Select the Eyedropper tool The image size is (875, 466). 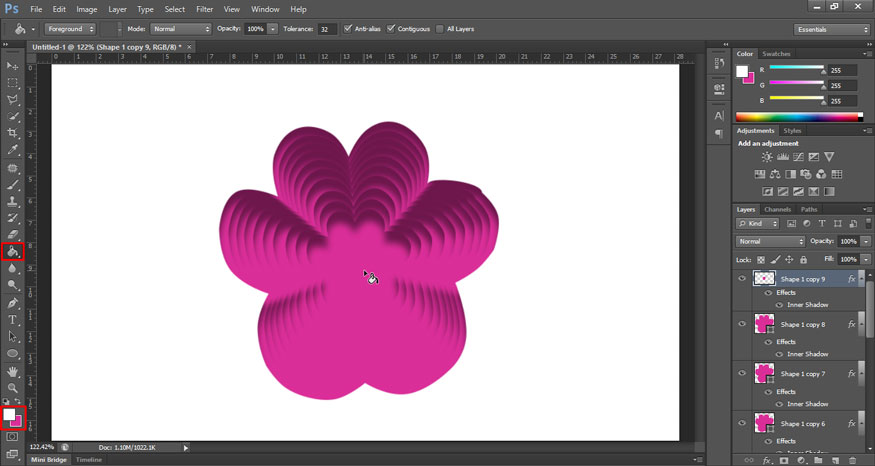point(13,150)
